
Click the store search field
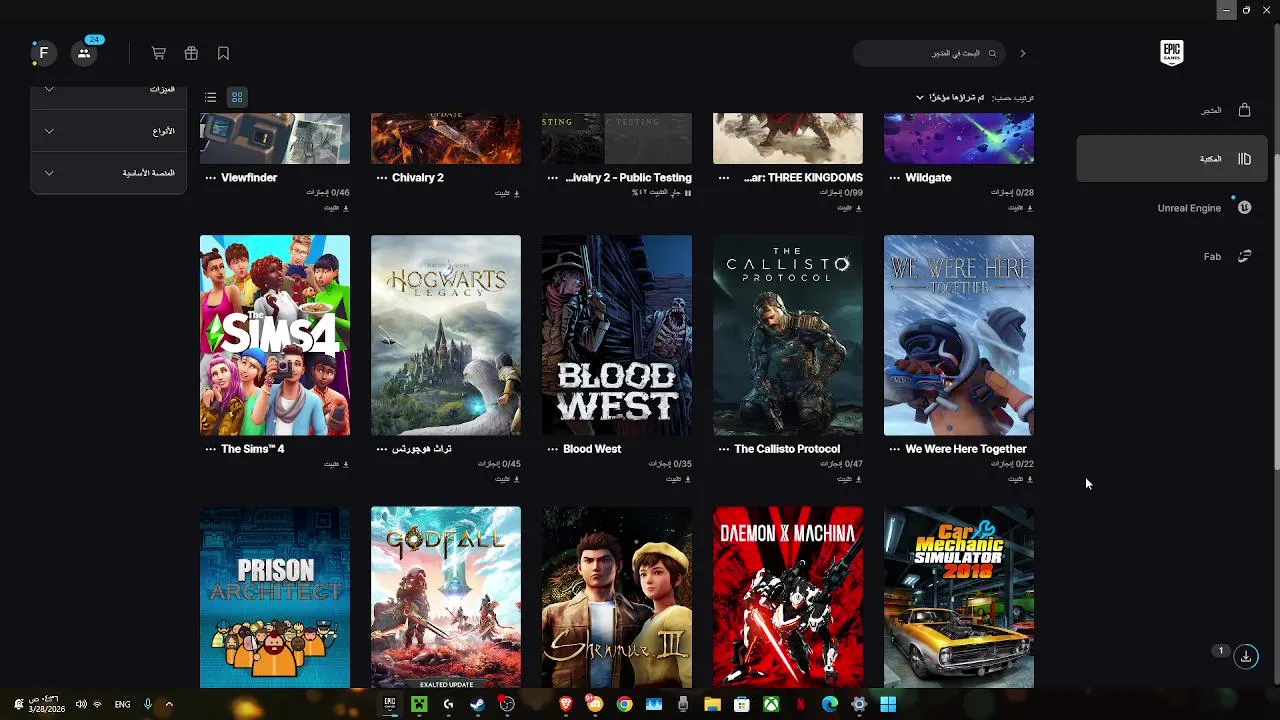pos(930,53)
